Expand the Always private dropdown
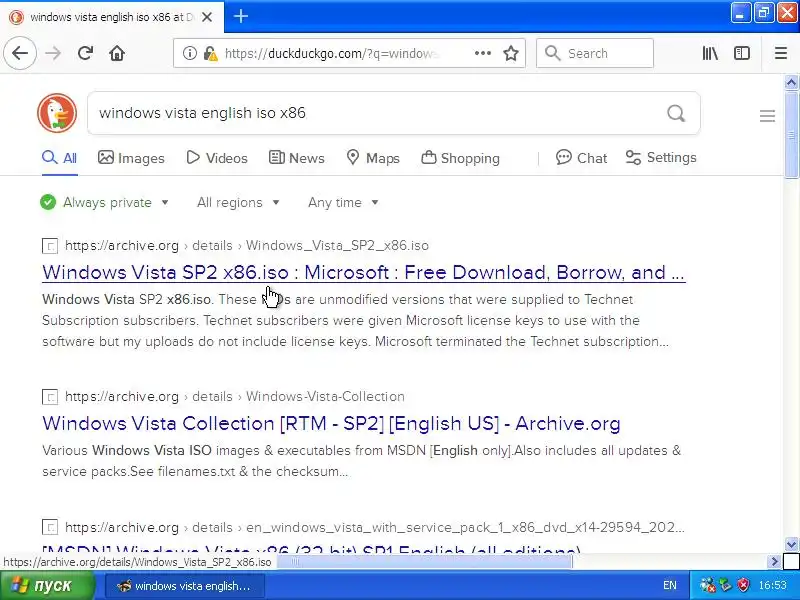Image resolution: width=800 pixels, height=600 pixels. point(105,203)
